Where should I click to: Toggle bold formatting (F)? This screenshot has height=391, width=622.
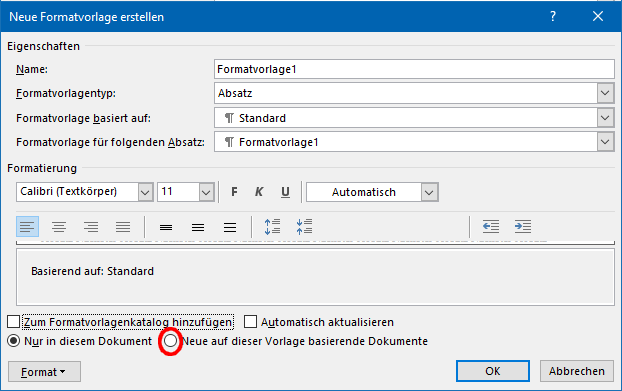click(x=234, y=192)
